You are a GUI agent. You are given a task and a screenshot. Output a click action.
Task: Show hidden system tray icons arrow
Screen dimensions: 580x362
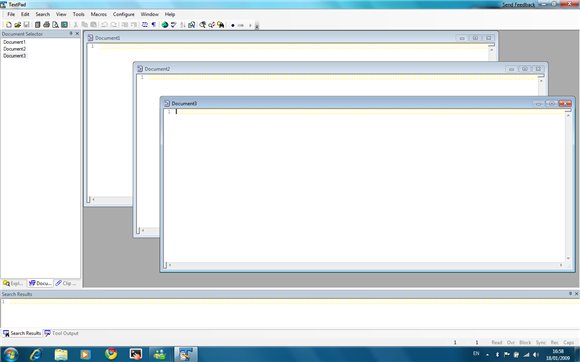(488, 355)
